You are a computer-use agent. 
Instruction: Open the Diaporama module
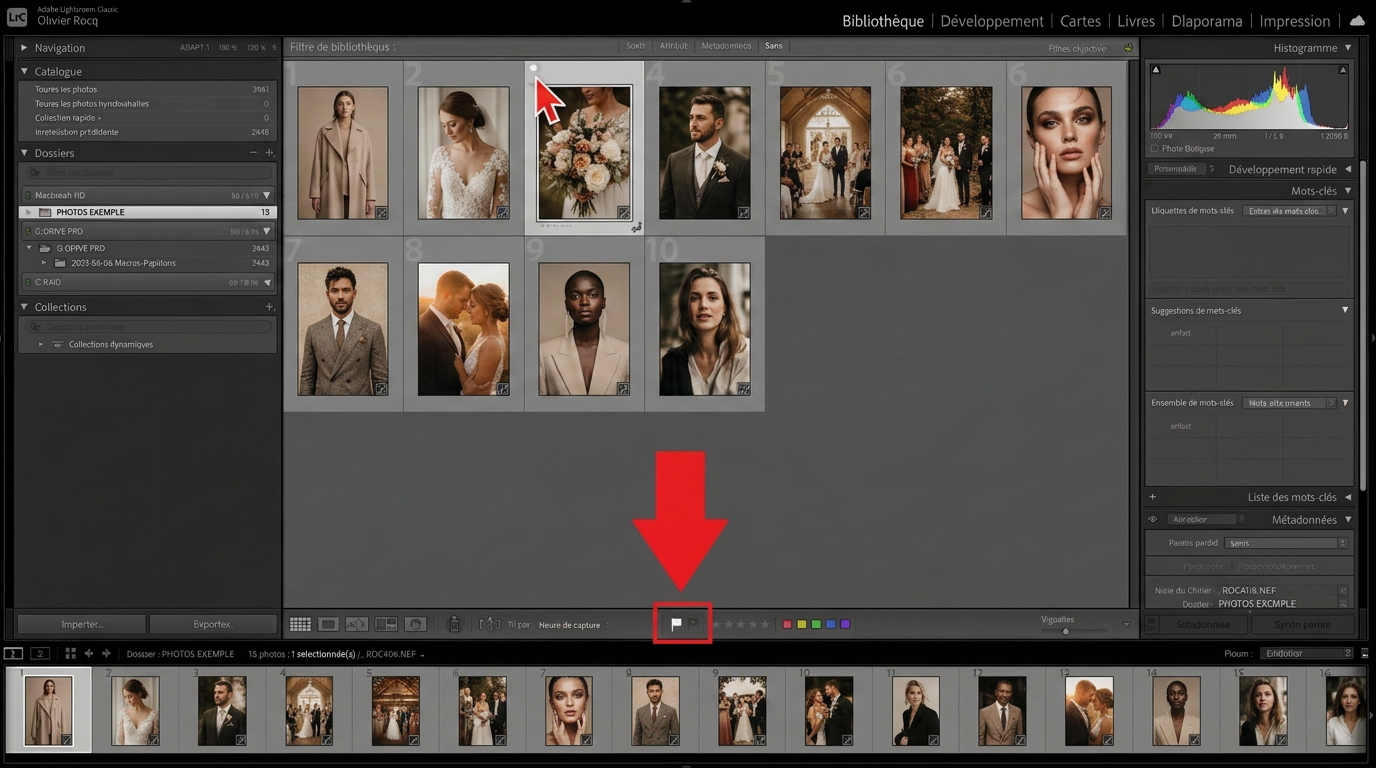[x=1207, y=21]
